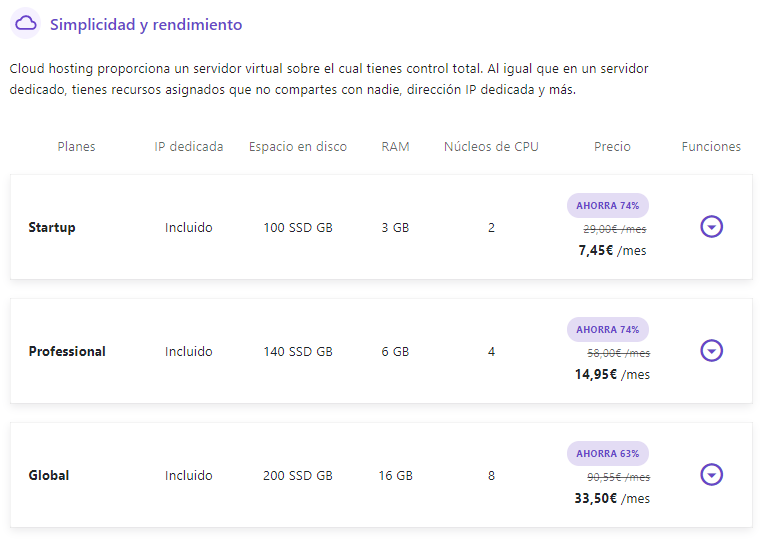Click the IP dedicada column header
This screenshot has height=546, width=762.
(189, 146)
